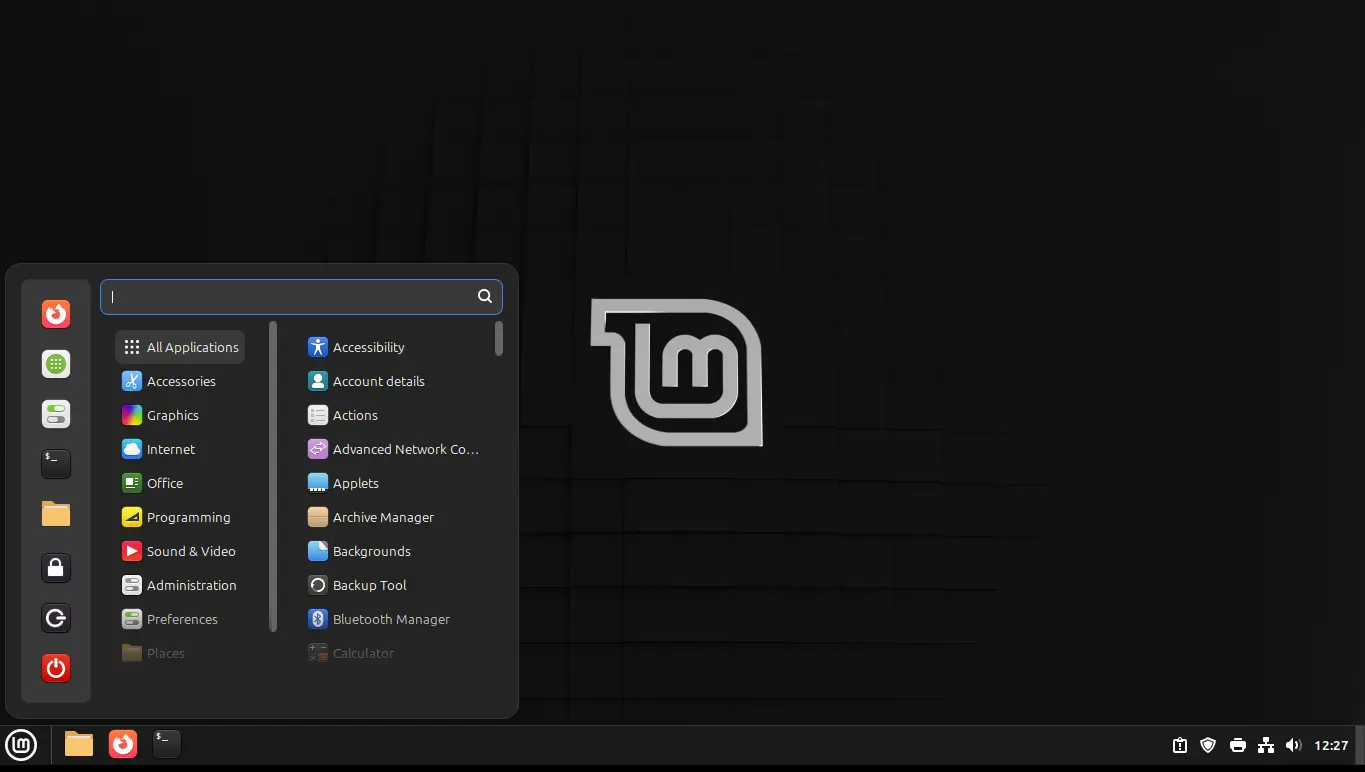Viewport: 1365px width, 772px height.
Task: Launch Terminal from the favorites sidebar
Action: [x=56, y=464]
